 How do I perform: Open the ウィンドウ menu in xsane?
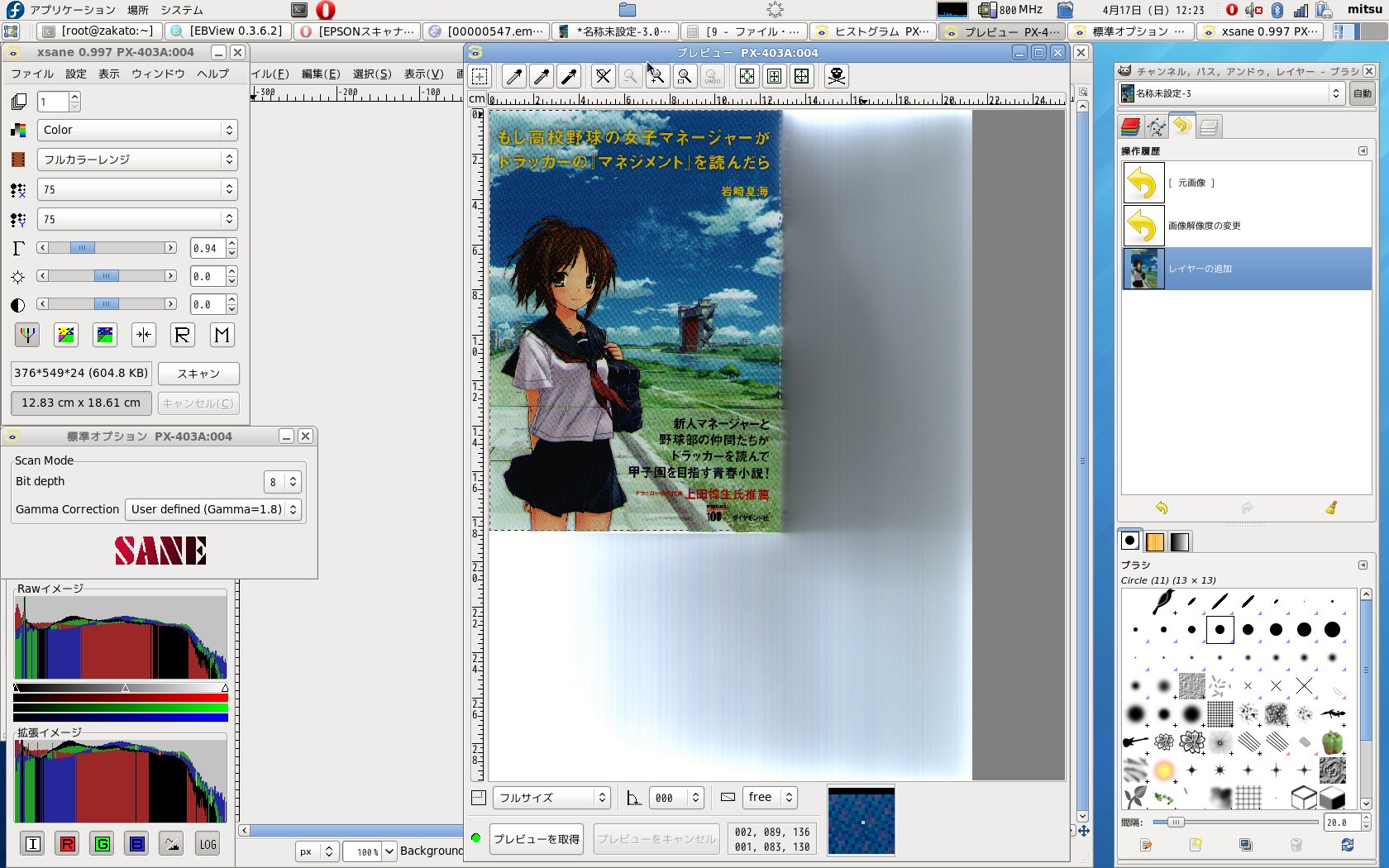pos(158,74)
